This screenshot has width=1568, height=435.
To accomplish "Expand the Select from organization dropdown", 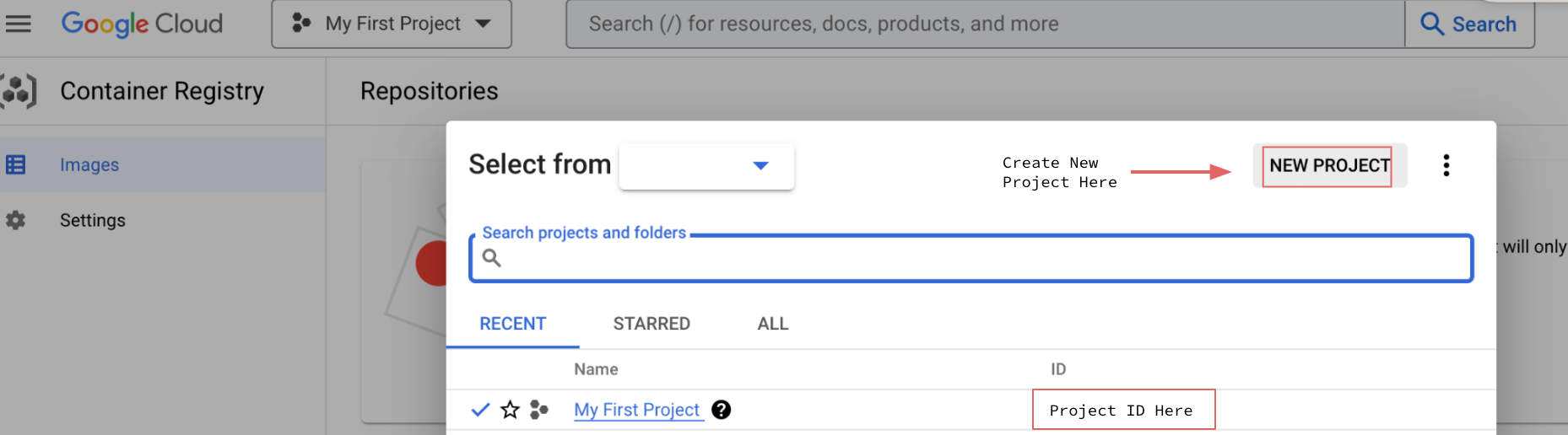I will [706, 166].
